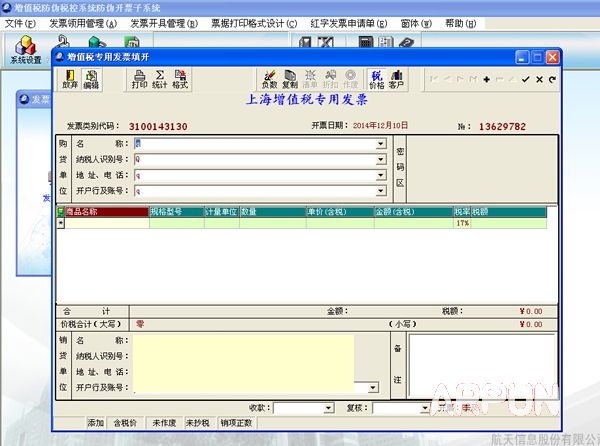Screen dimensions: 600x446
Task: Click the checkmark confirm icon in invoice toolbar
Action: [525, 79]
